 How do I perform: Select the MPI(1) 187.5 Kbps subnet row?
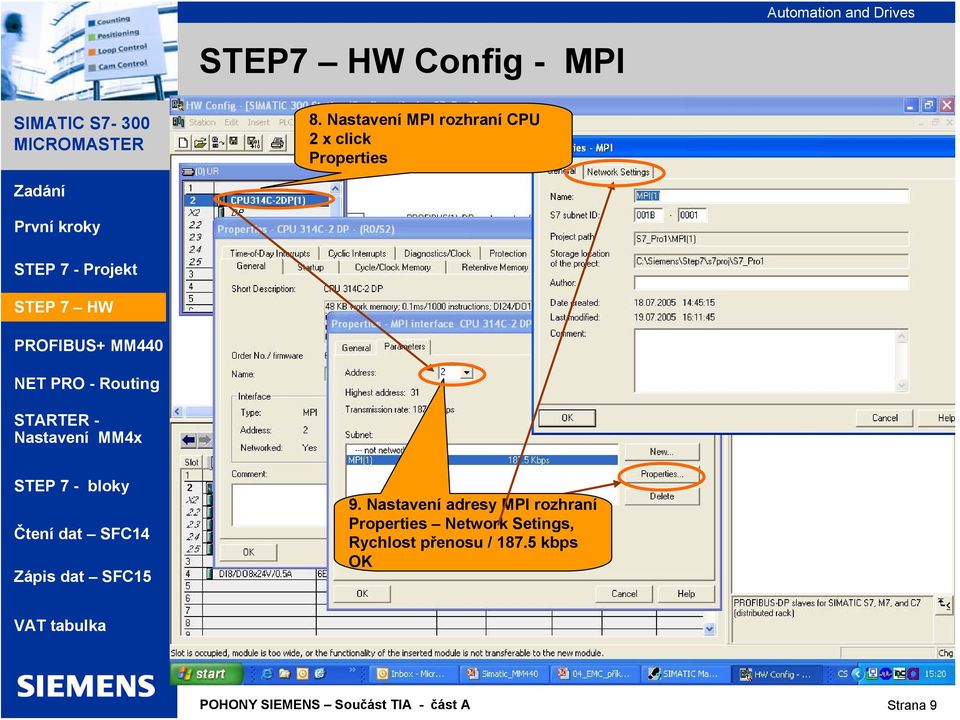(482, 460)
